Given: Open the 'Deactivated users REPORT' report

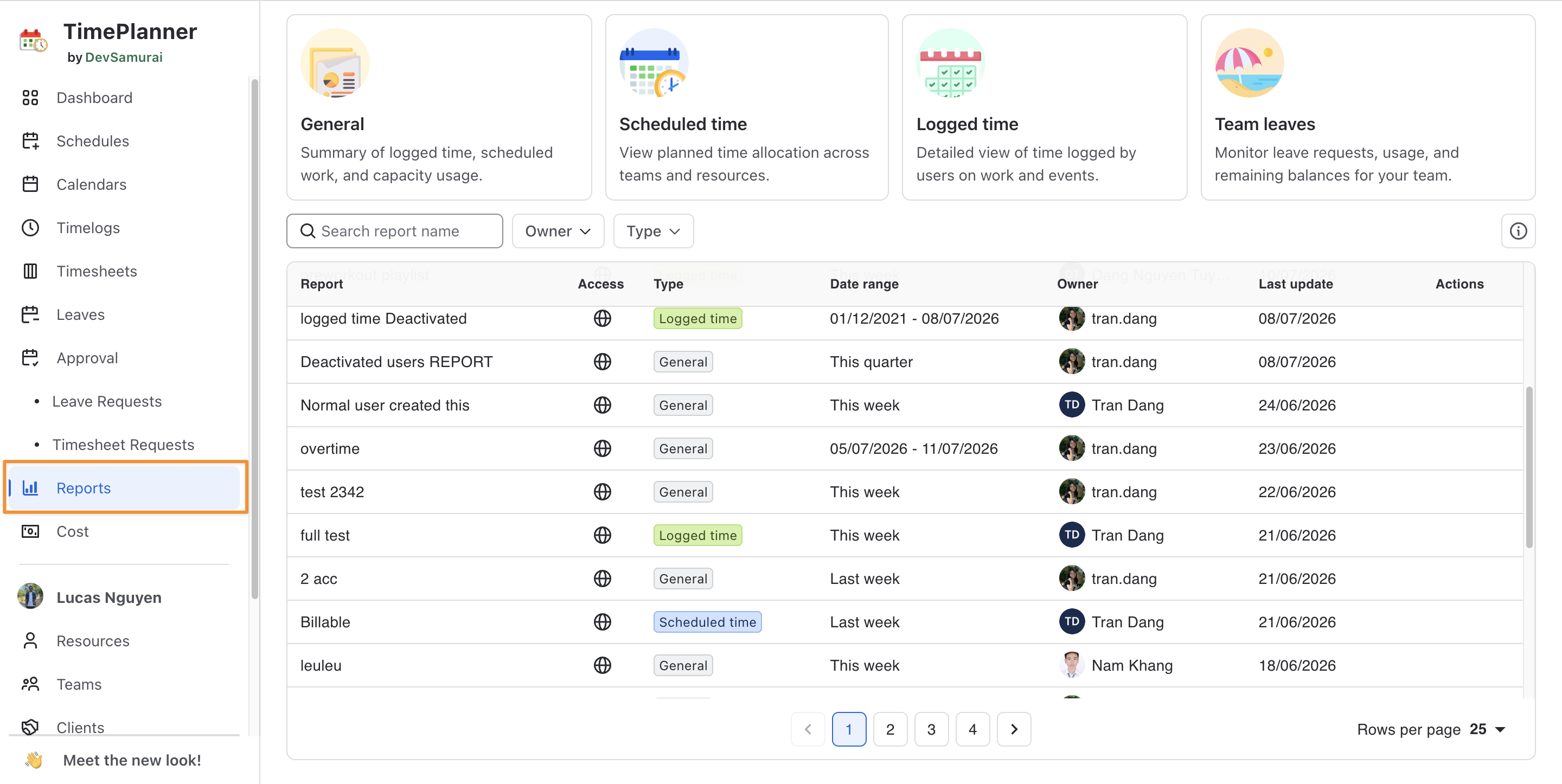Looking at the screenshot, I should click(x=396, y=362).
